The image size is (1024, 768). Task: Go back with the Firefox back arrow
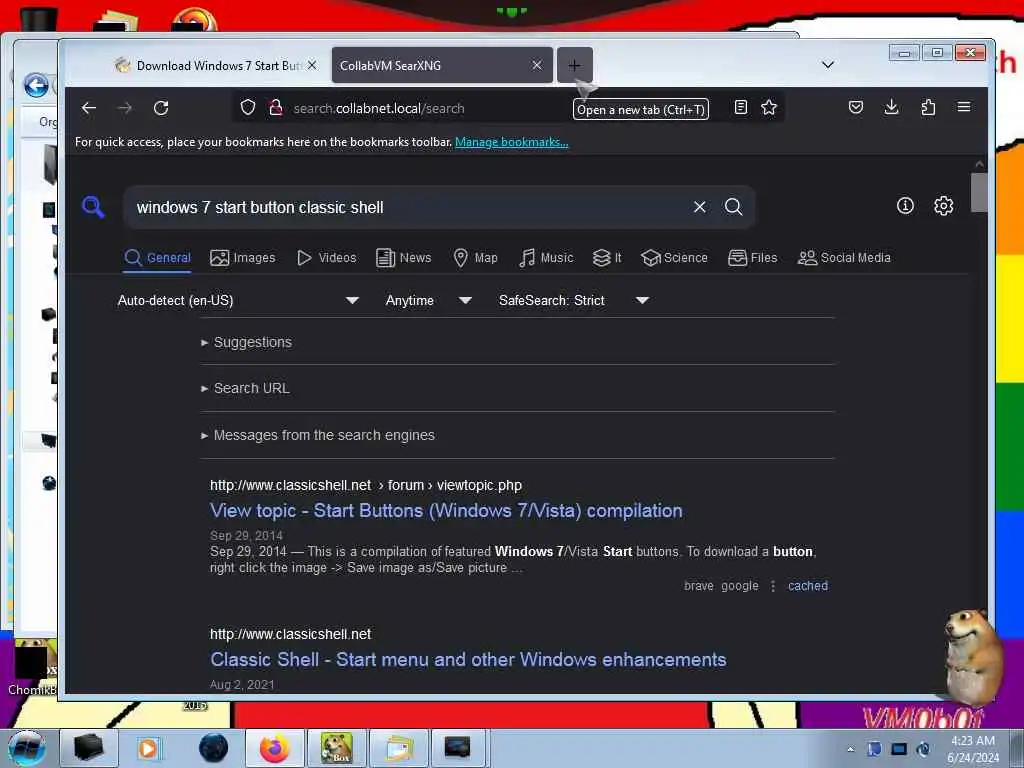[x=89, y=108]
